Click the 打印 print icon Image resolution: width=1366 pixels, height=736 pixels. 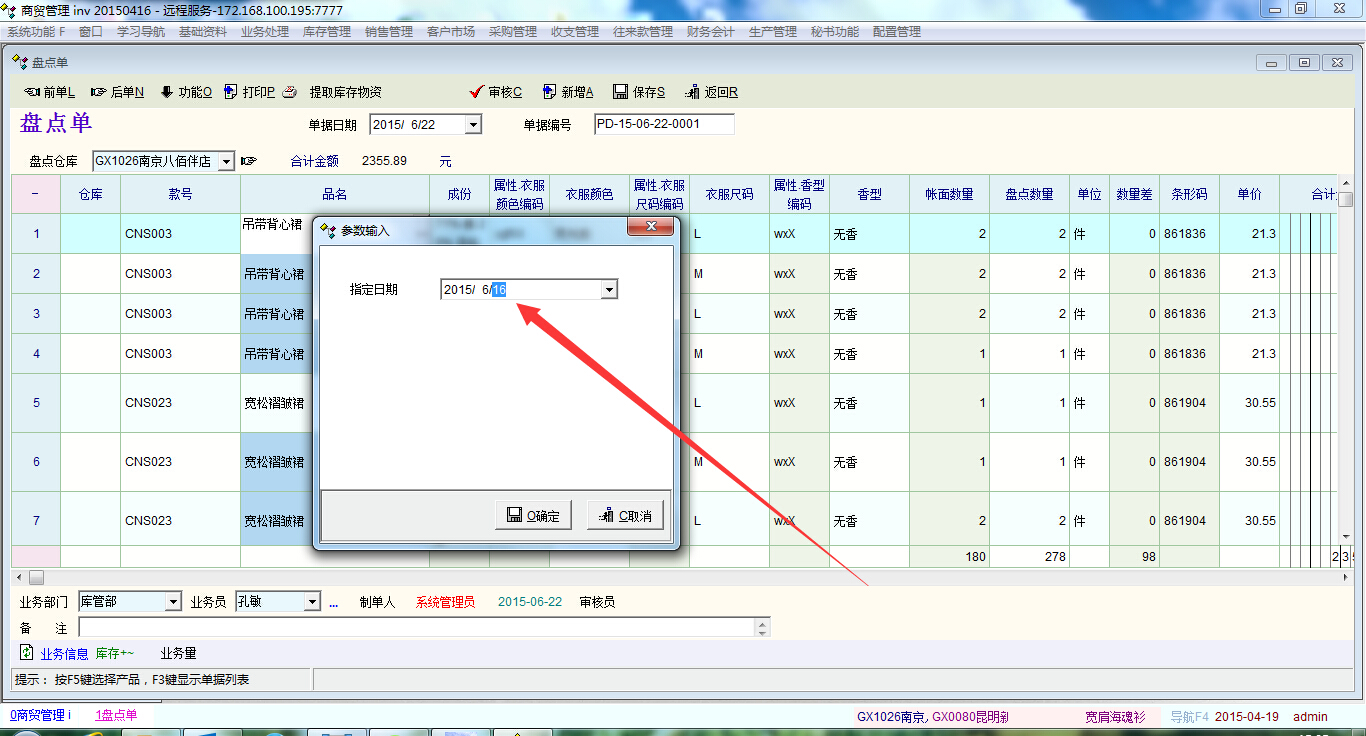point(231,92)
